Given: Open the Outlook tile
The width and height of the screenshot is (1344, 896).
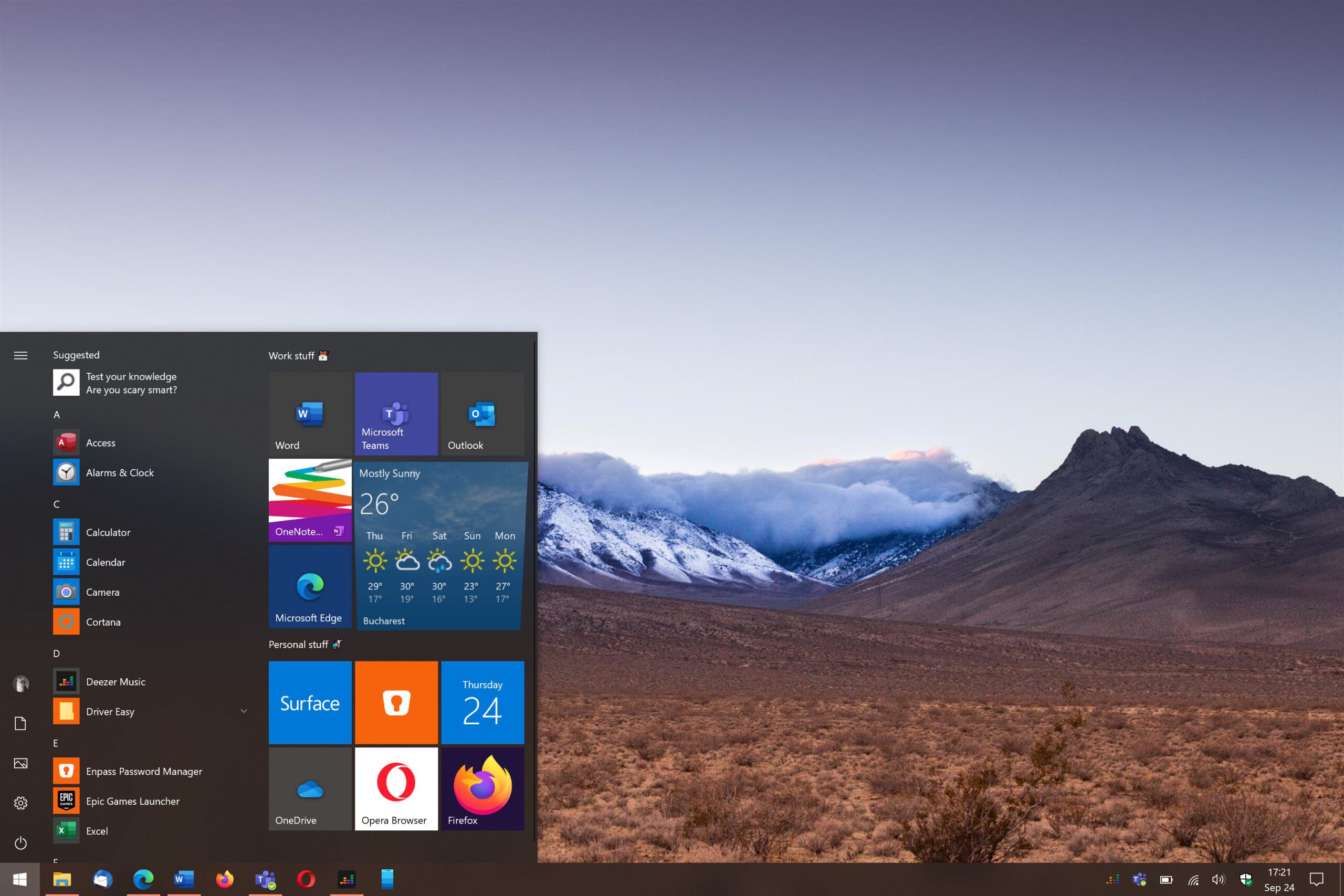Looking at the screenshot, I should (x=483, y=414).
